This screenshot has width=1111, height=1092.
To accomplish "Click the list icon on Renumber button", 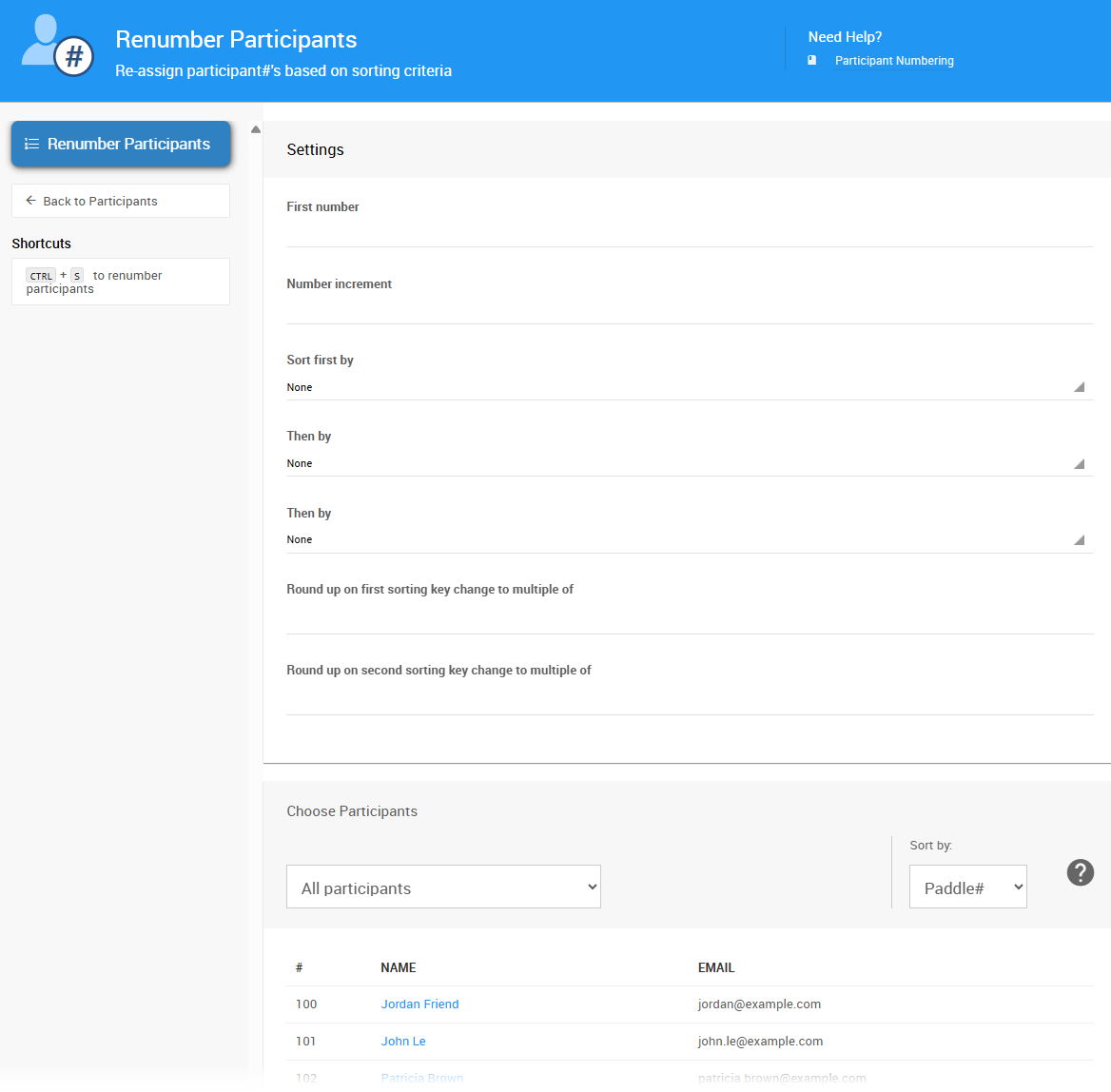I will pos(31,144).
